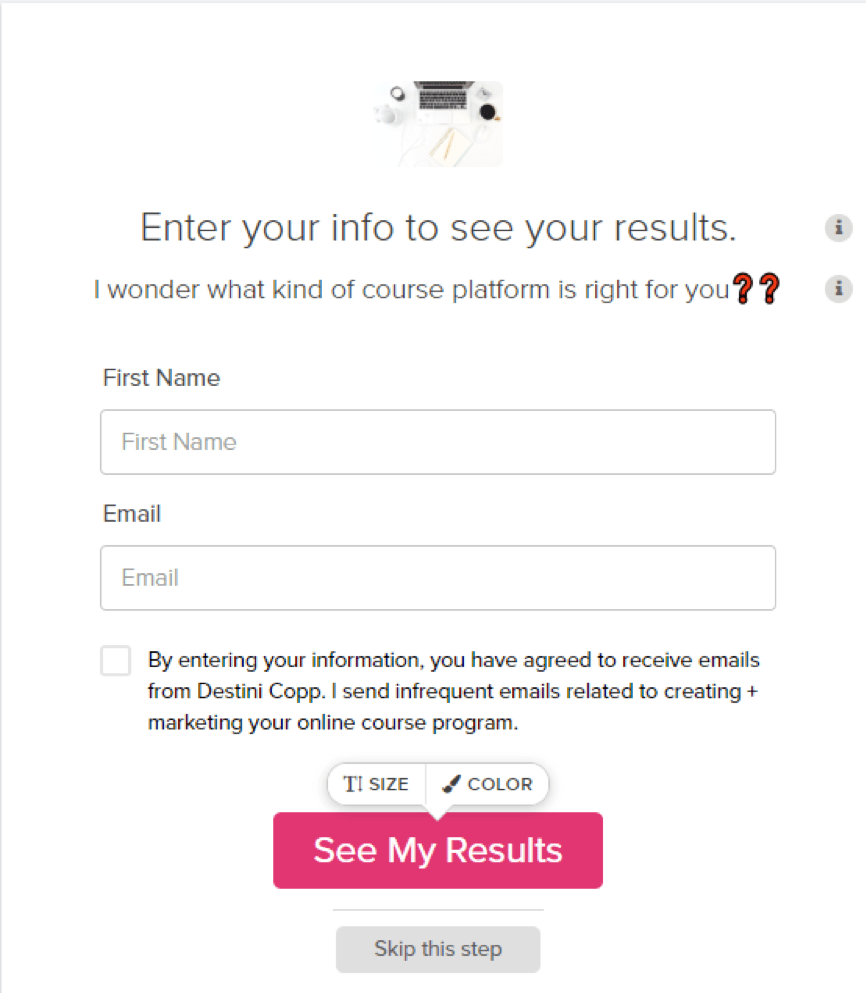Click the Destini Copp consent disclaimer text
This screenshot has height=993, width=866.
click(x=450, y=691)
